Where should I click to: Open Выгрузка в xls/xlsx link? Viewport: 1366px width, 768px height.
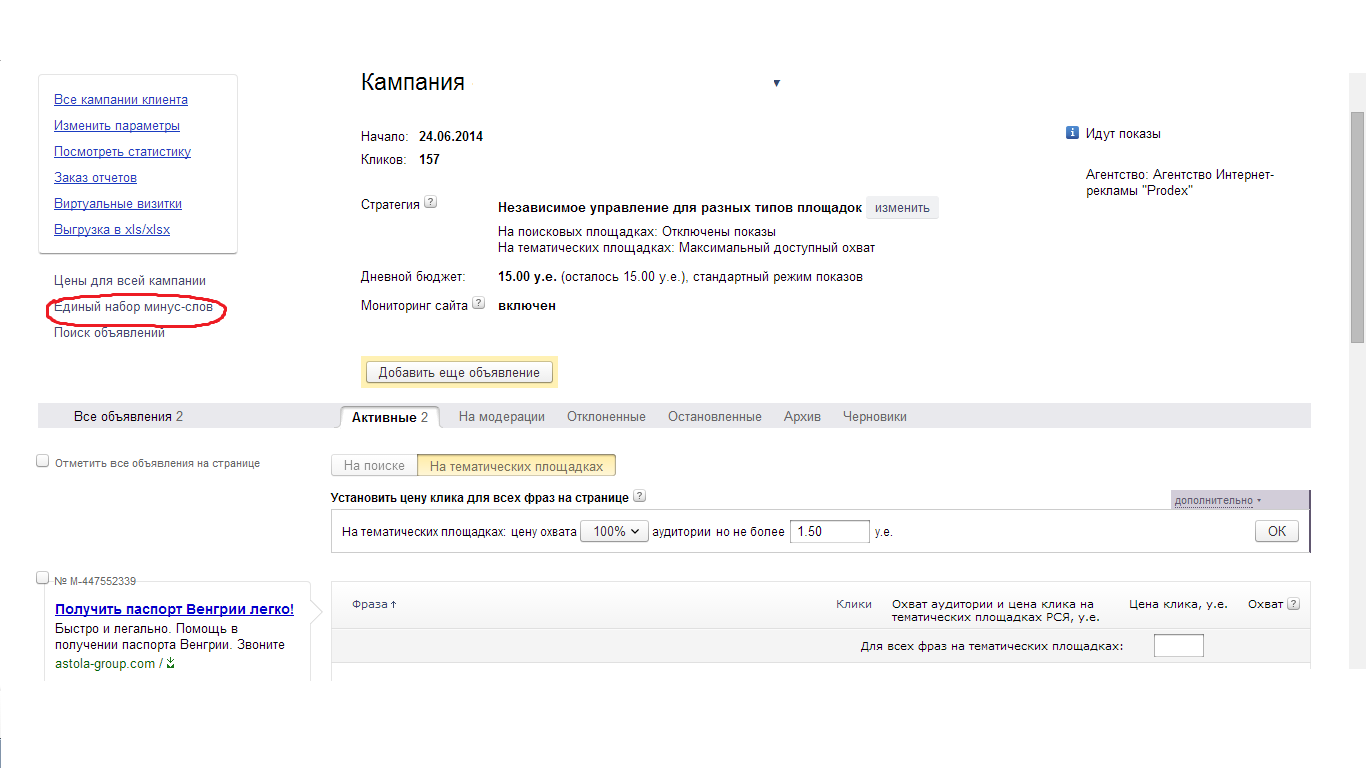112,230
